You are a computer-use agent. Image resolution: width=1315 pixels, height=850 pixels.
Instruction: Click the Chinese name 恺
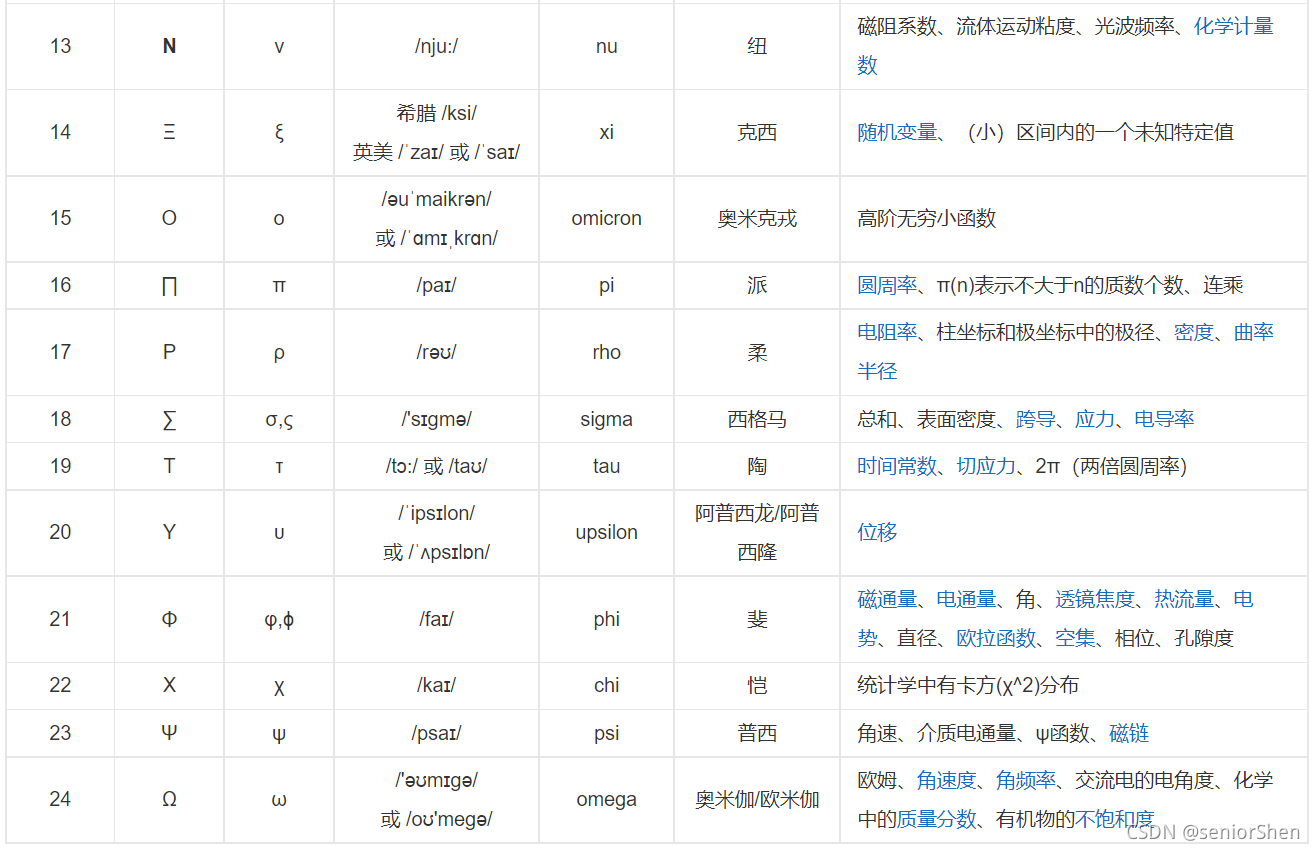point(757,685)
